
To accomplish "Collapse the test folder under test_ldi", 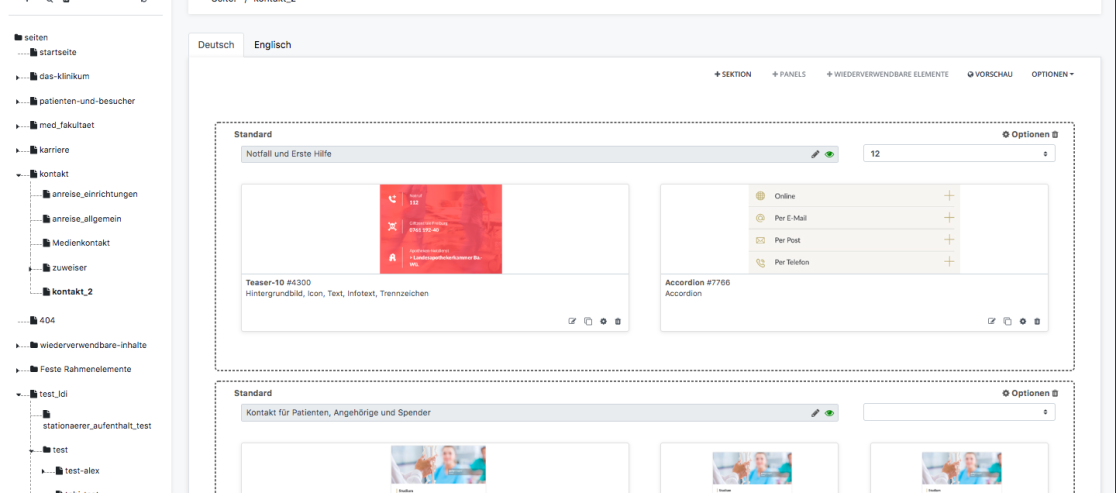I will tap(31, 450).
